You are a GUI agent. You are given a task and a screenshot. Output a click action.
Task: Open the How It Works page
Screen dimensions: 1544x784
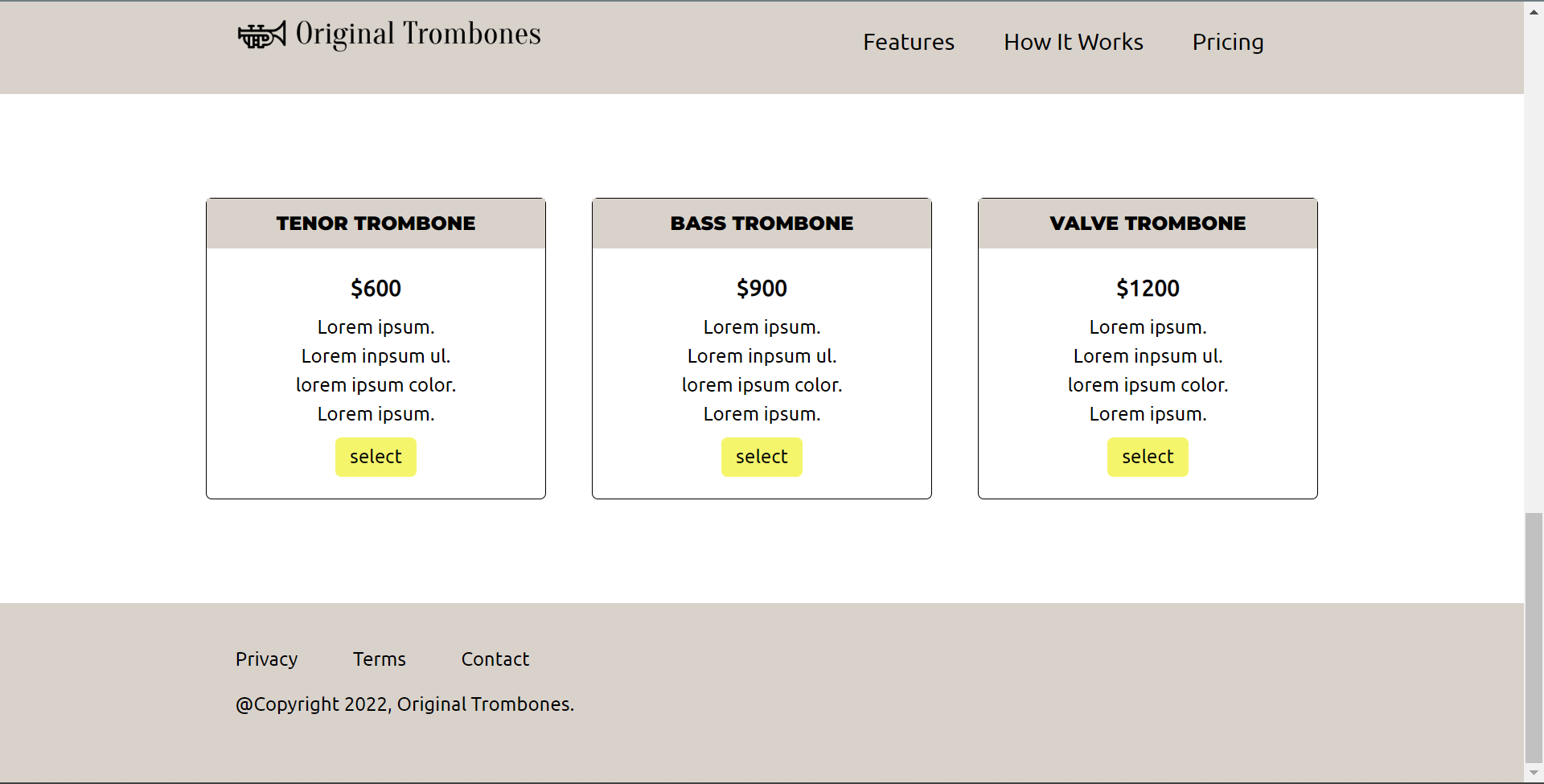coord(1073,42)
